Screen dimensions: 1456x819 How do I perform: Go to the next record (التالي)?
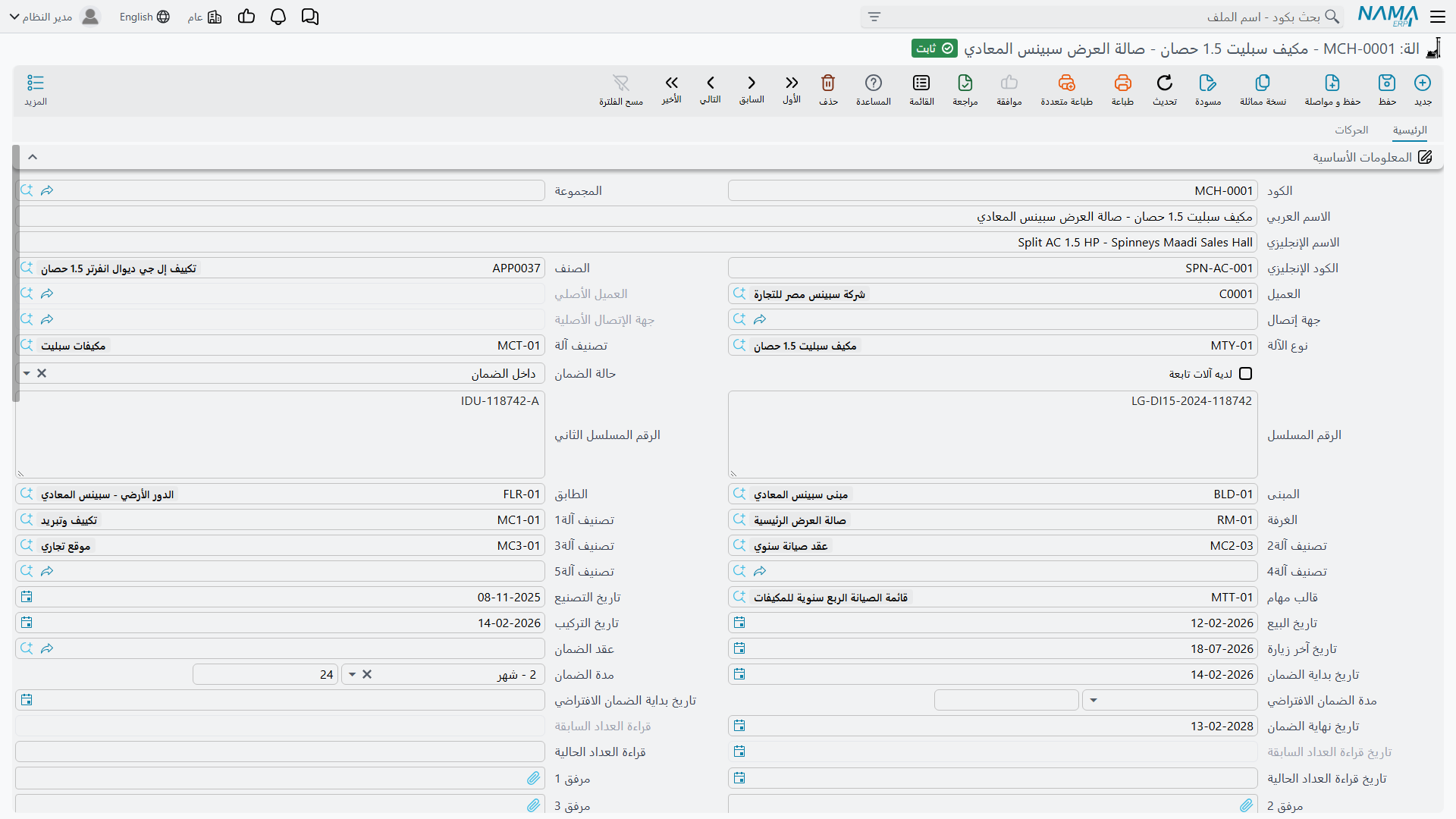point(711,89)
